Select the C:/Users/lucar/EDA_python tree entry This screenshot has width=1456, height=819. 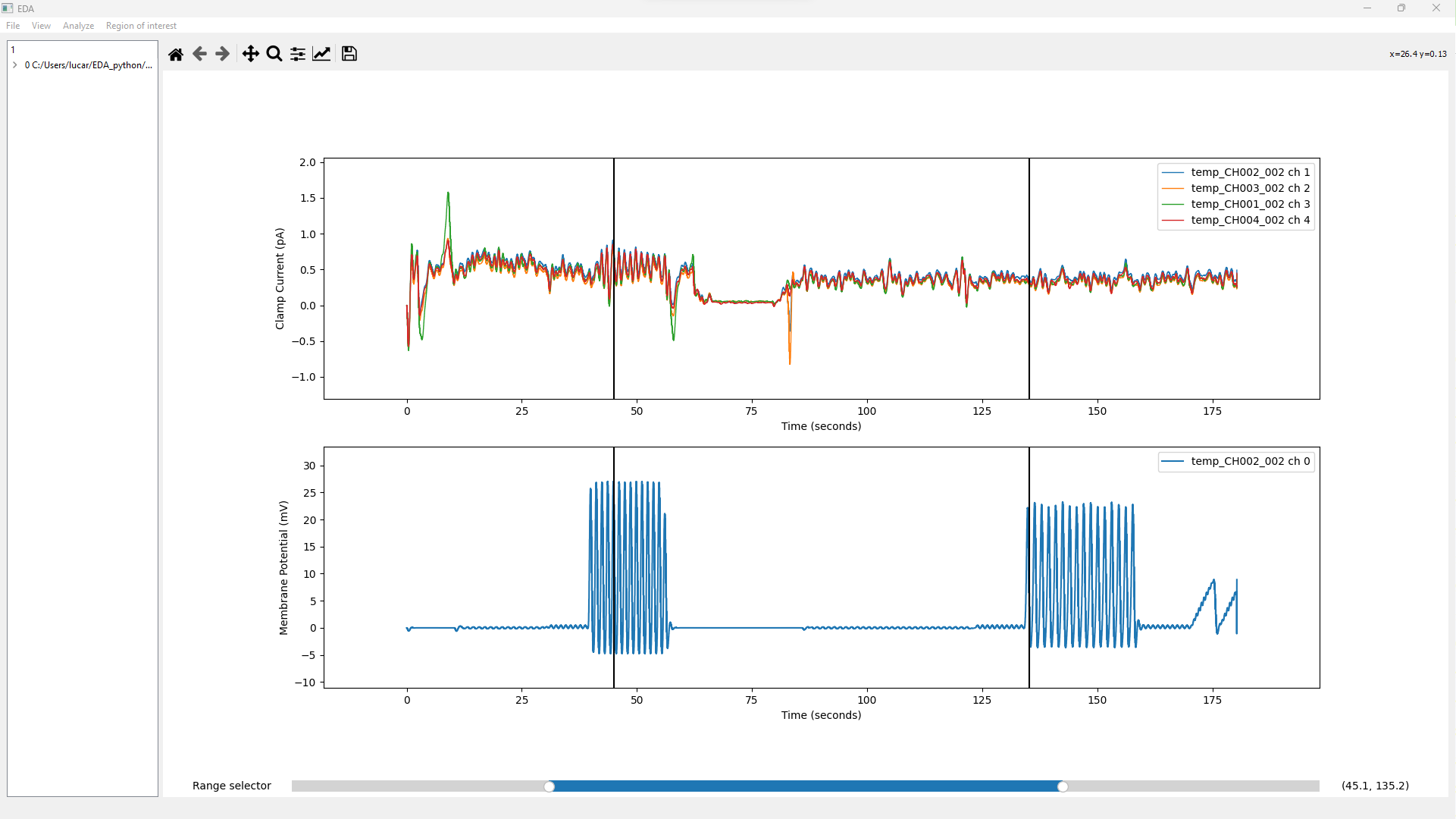coord(88,65)
